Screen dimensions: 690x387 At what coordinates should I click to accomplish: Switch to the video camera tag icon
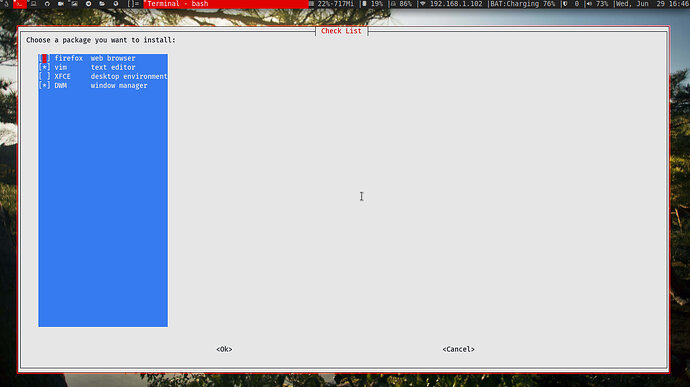click(61, 4)
